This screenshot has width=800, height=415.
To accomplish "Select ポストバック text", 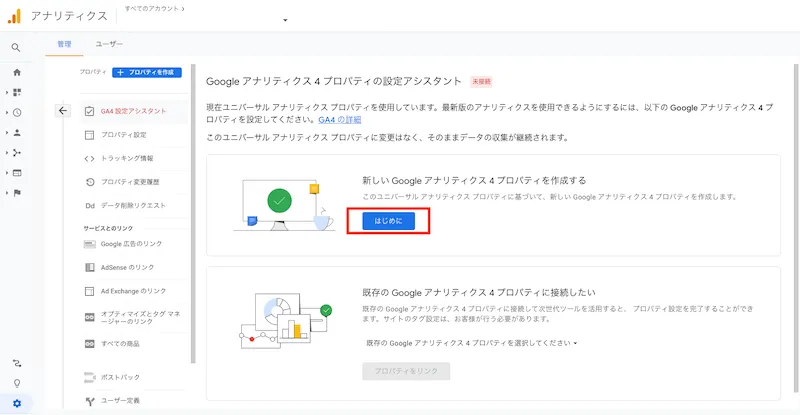I will point(120,377).
